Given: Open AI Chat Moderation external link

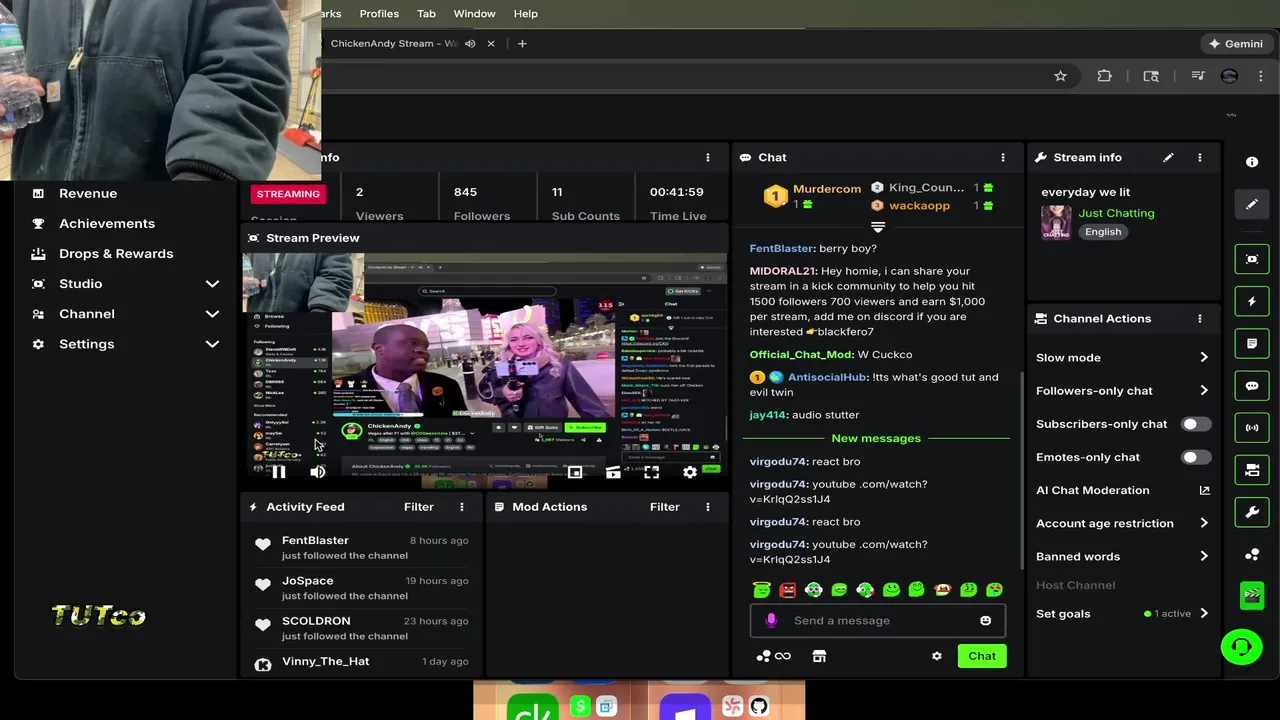Looking at the screenshot, I should (1204, 490).
